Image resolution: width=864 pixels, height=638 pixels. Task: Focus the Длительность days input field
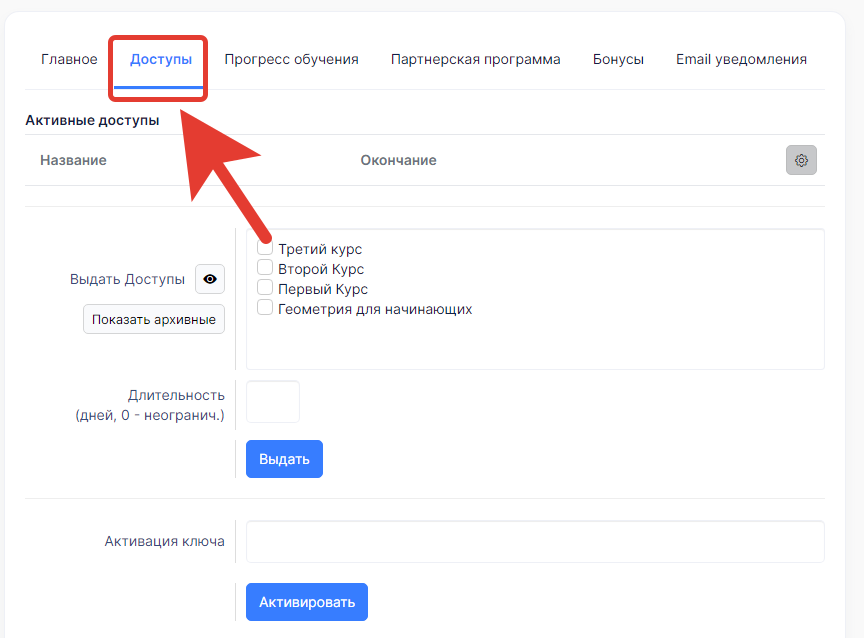pos(273,402)
